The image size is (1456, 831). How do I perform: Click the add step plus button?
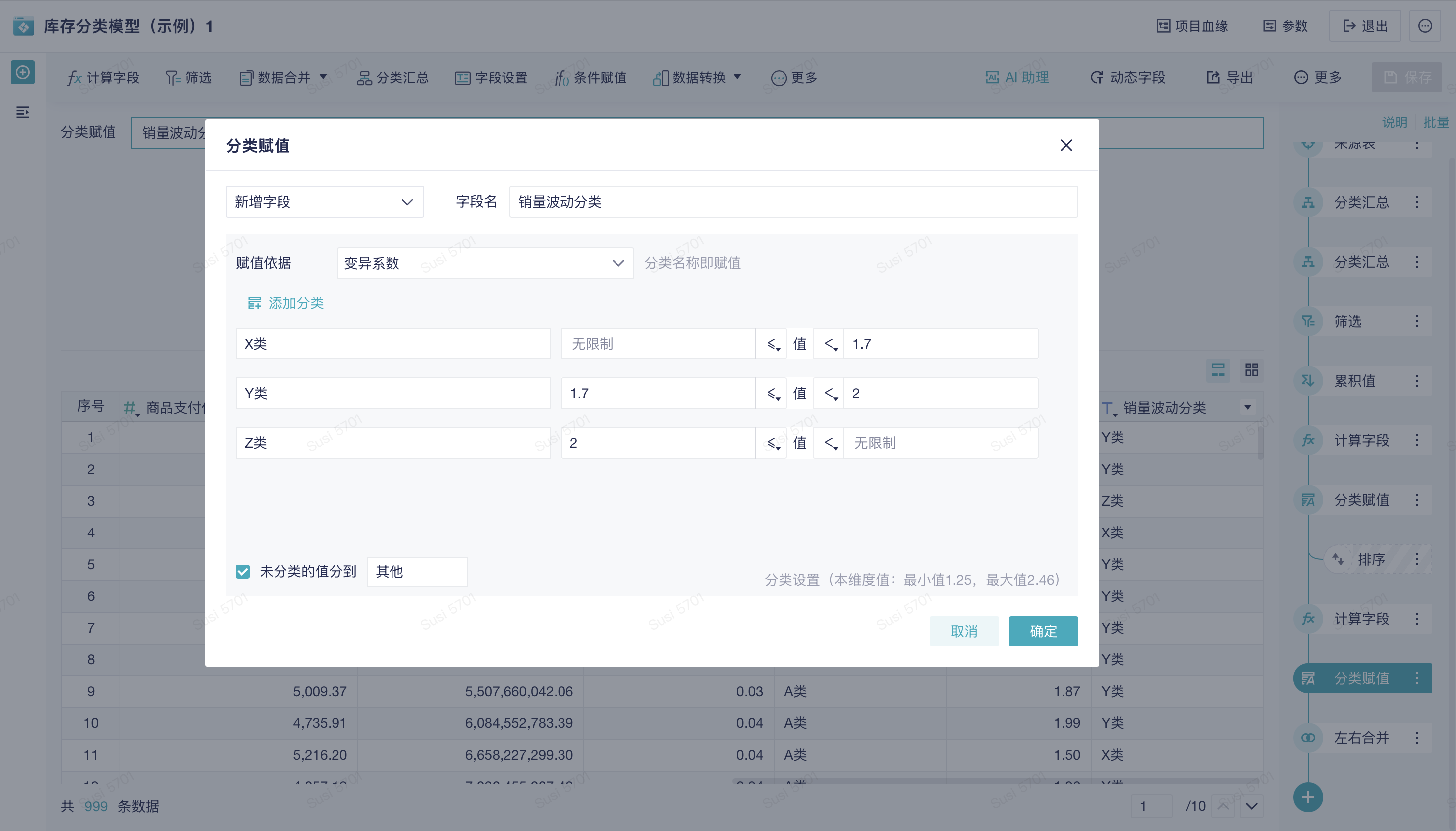point(1308,797)
